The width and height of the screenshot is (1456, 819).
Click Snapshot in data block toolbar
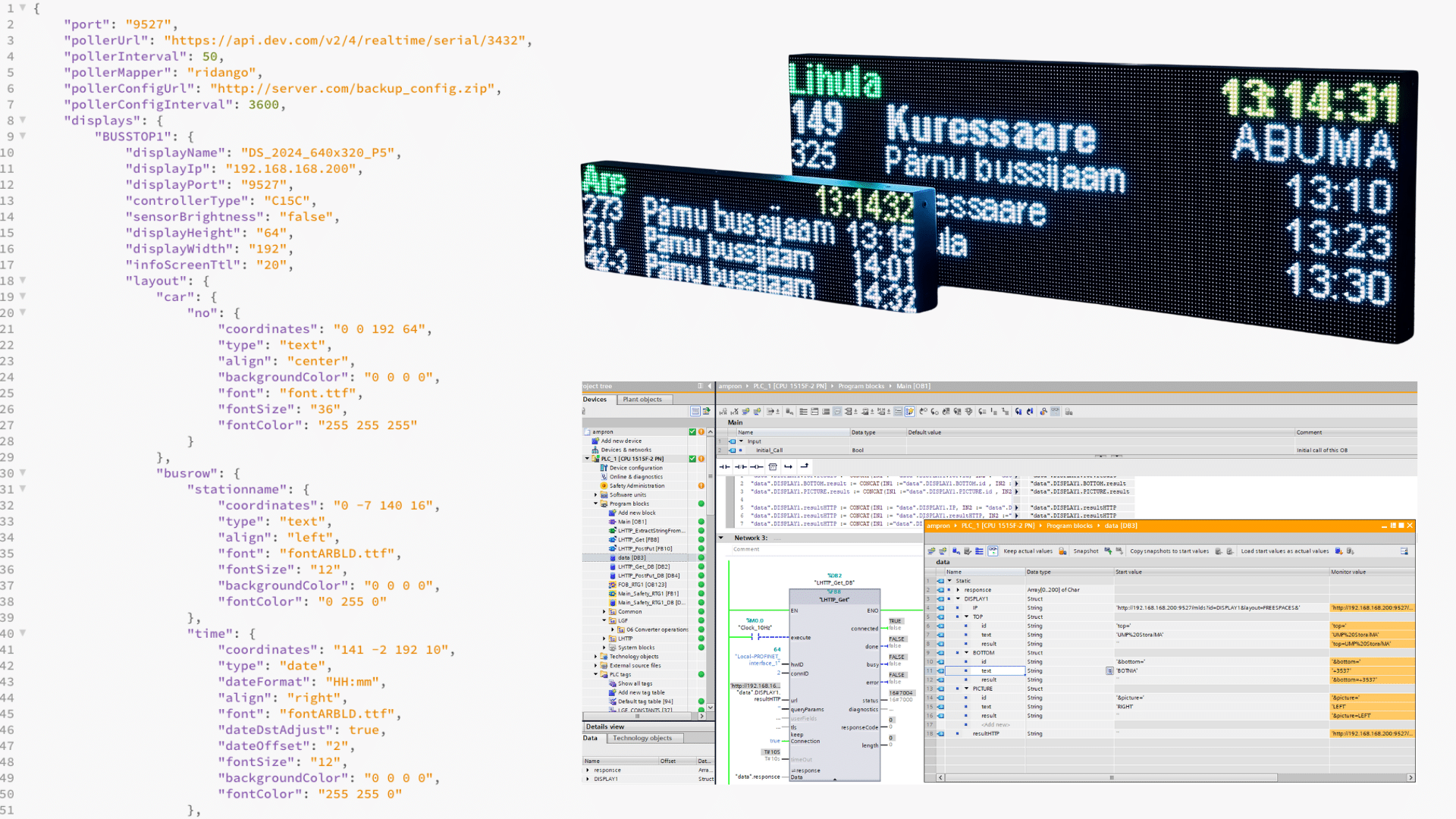coord(1086,551)
